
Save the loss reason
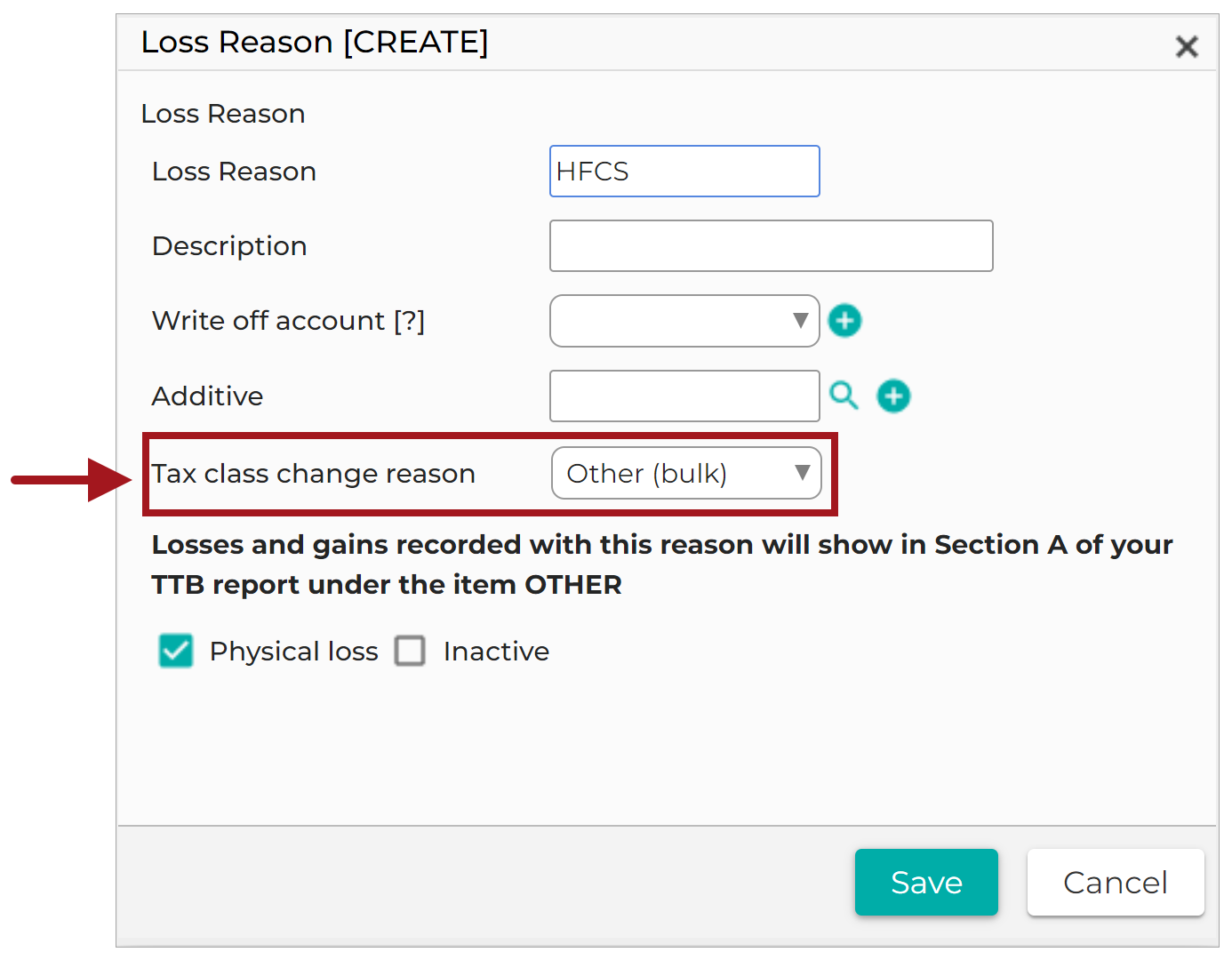(926, 882)
